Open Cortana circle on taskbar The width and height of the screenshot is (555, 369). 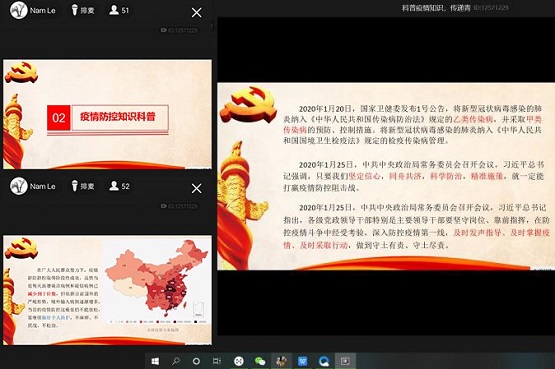pyautogui.click(x=196, y=361)
